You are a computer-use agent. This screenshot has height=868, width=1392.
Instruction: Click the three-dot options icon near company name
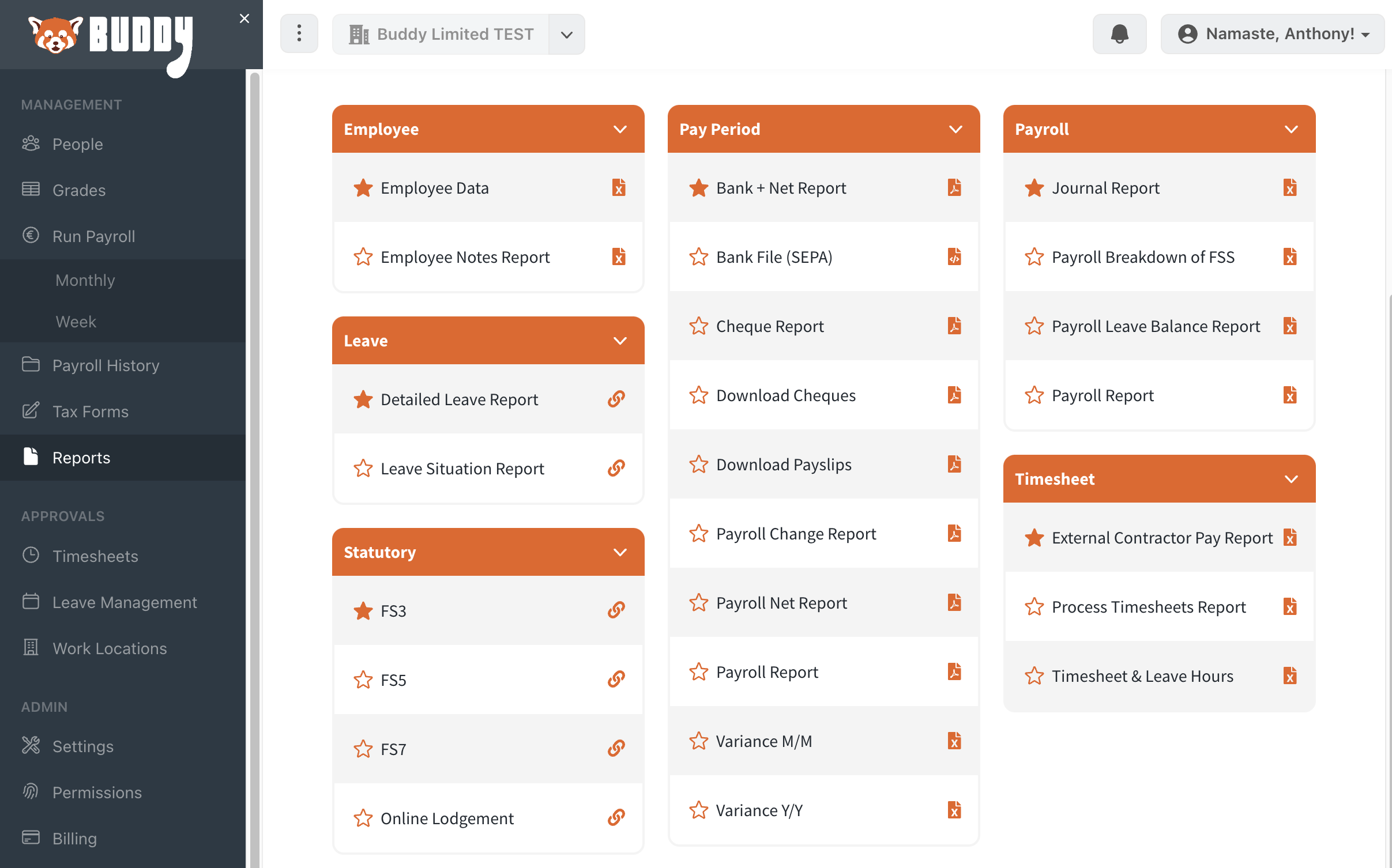299,33
